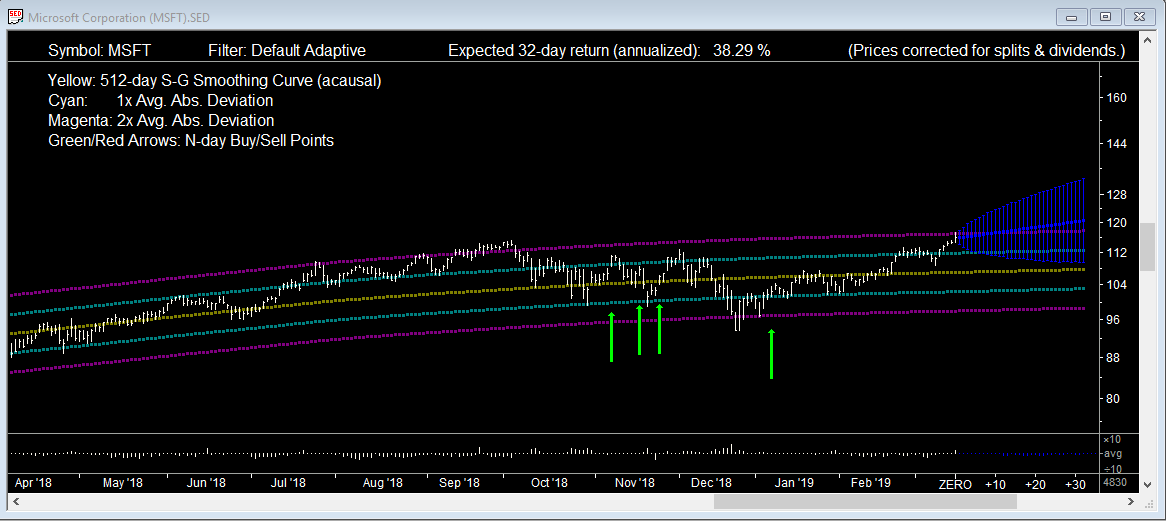Click the +20 forecast day label
The image size is (1166, 521).
point(1036,485)
